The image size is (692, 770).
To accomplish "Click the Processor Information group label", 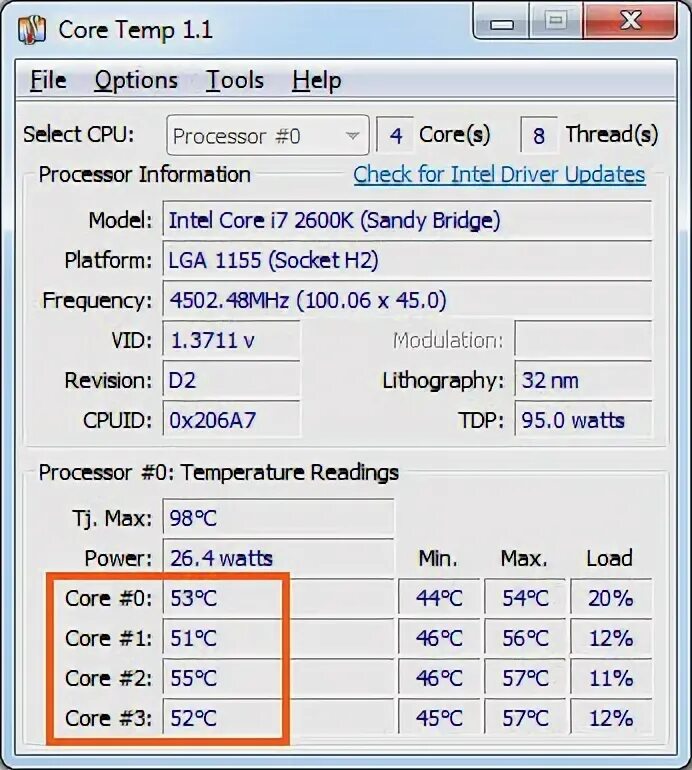I will point(144,175).
